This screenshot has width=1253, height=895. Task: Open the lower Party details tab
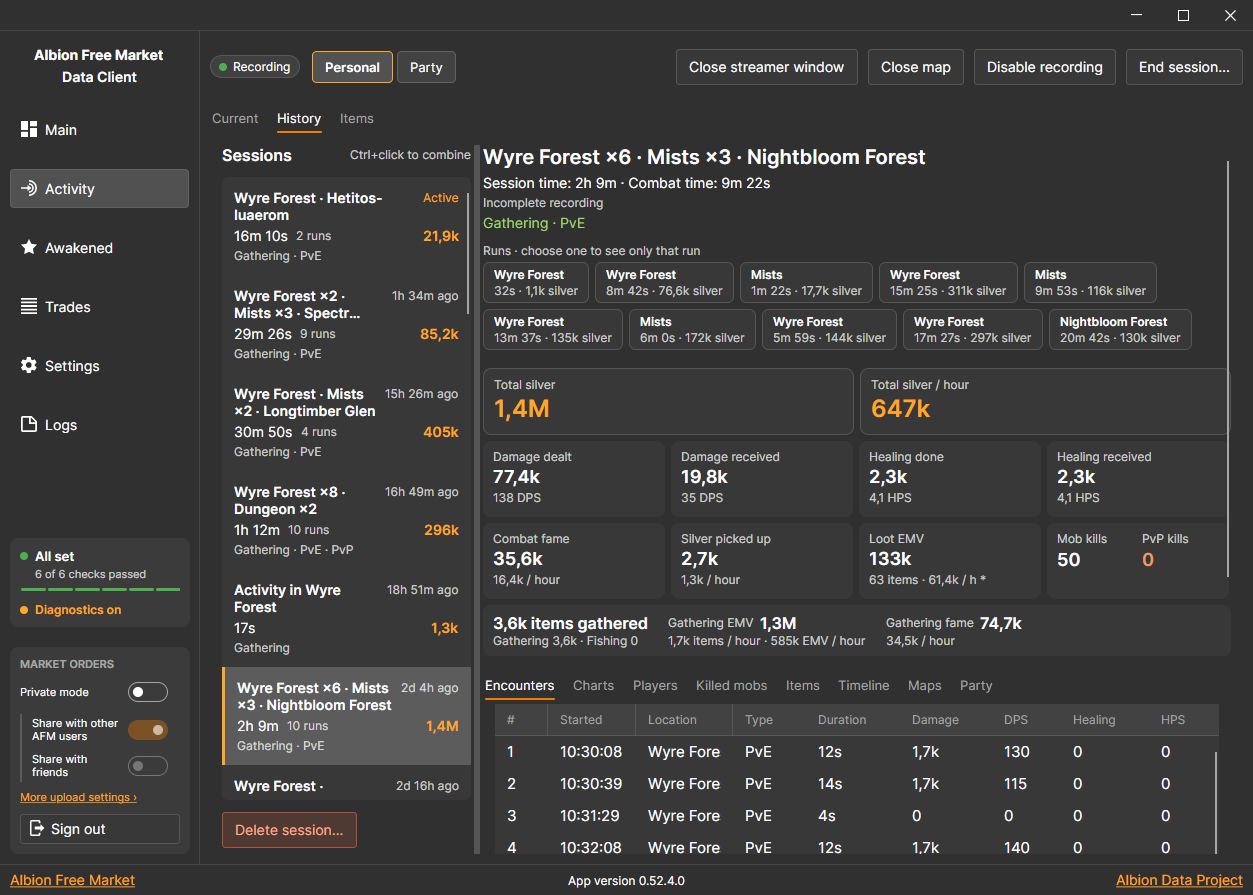(976, 685)
